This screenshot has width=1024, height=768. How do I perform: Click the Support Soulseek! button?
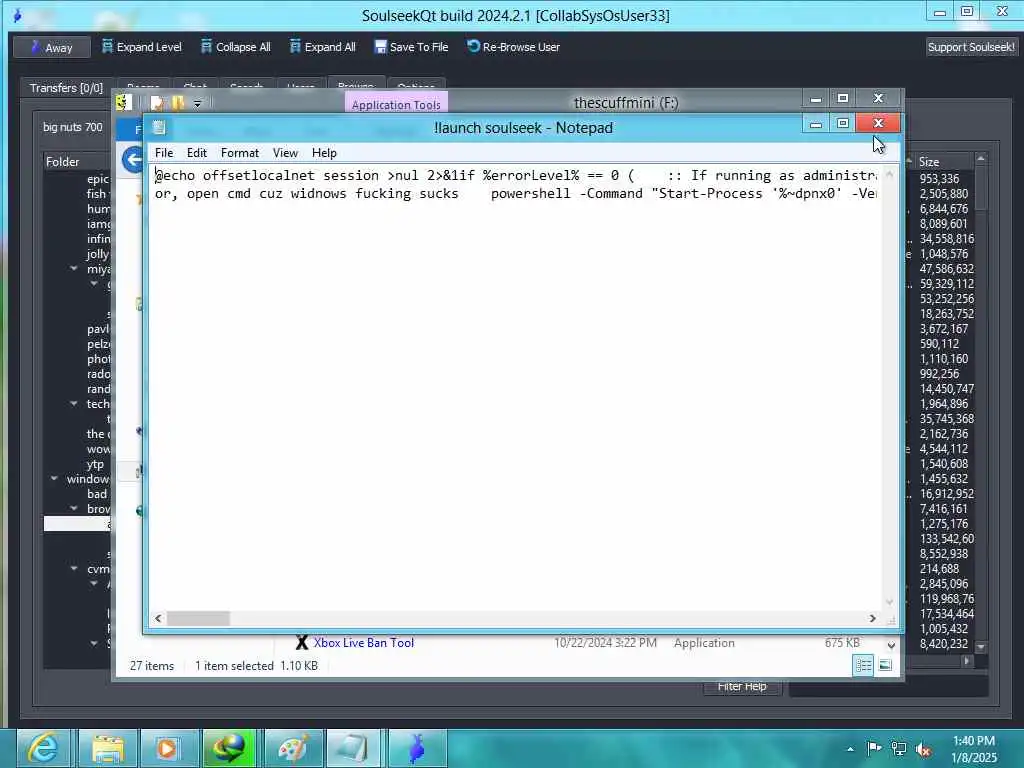pyautogui.click(x=971, y=47)
